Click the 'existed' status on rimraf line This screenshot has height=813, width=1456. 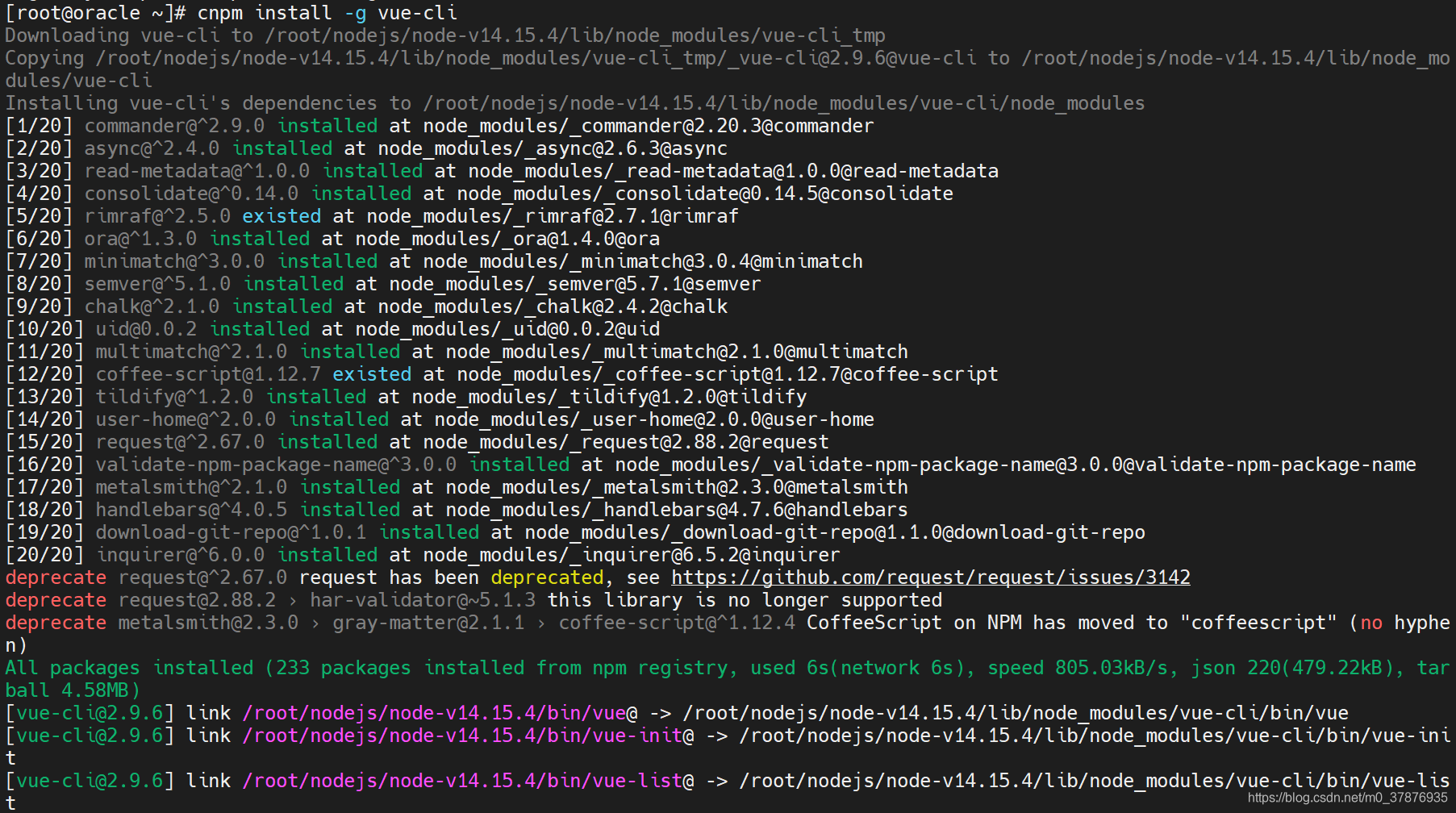[x=282, y=216]
